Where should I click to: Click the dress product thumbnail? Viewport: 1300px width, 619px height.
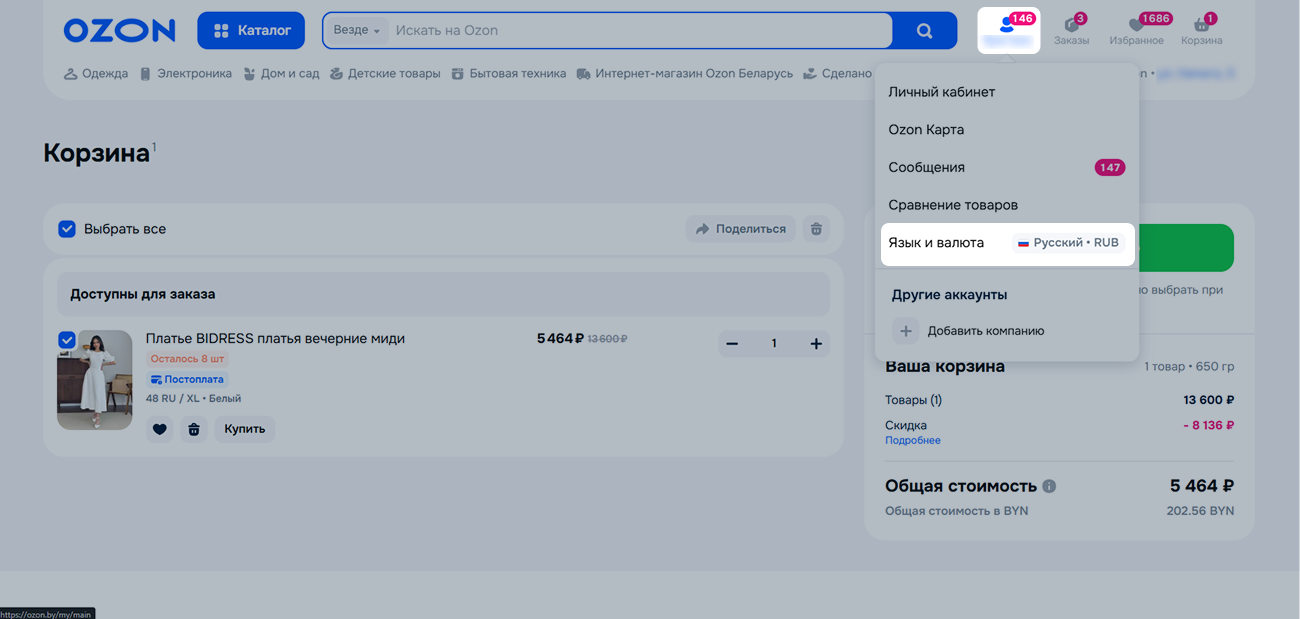[x=95, y=380]
